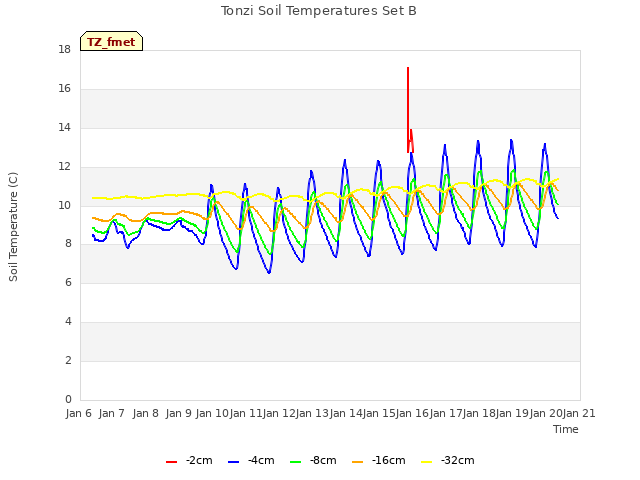Click the Time axis label
This screenshot has height=480, width=640.
tap(565, 429)
